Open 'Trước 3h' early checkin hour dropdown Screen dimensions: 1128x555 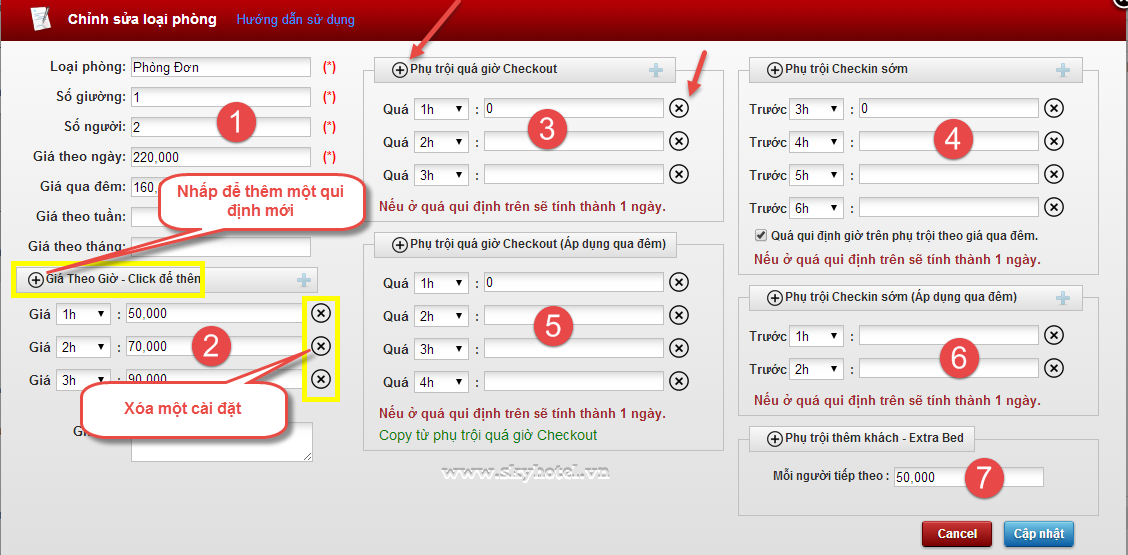click(816, 109)
